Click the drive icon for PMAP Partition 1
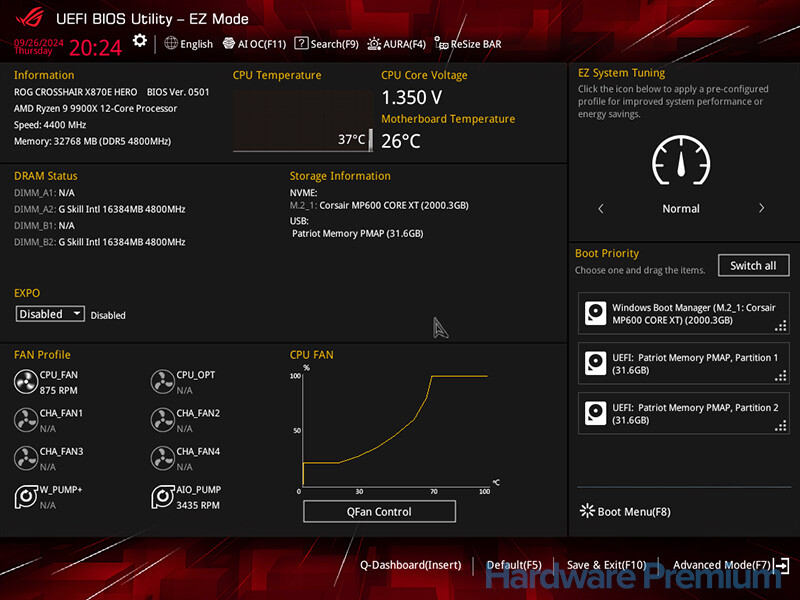This screenshot has width=800, height=600. point(595,363)
